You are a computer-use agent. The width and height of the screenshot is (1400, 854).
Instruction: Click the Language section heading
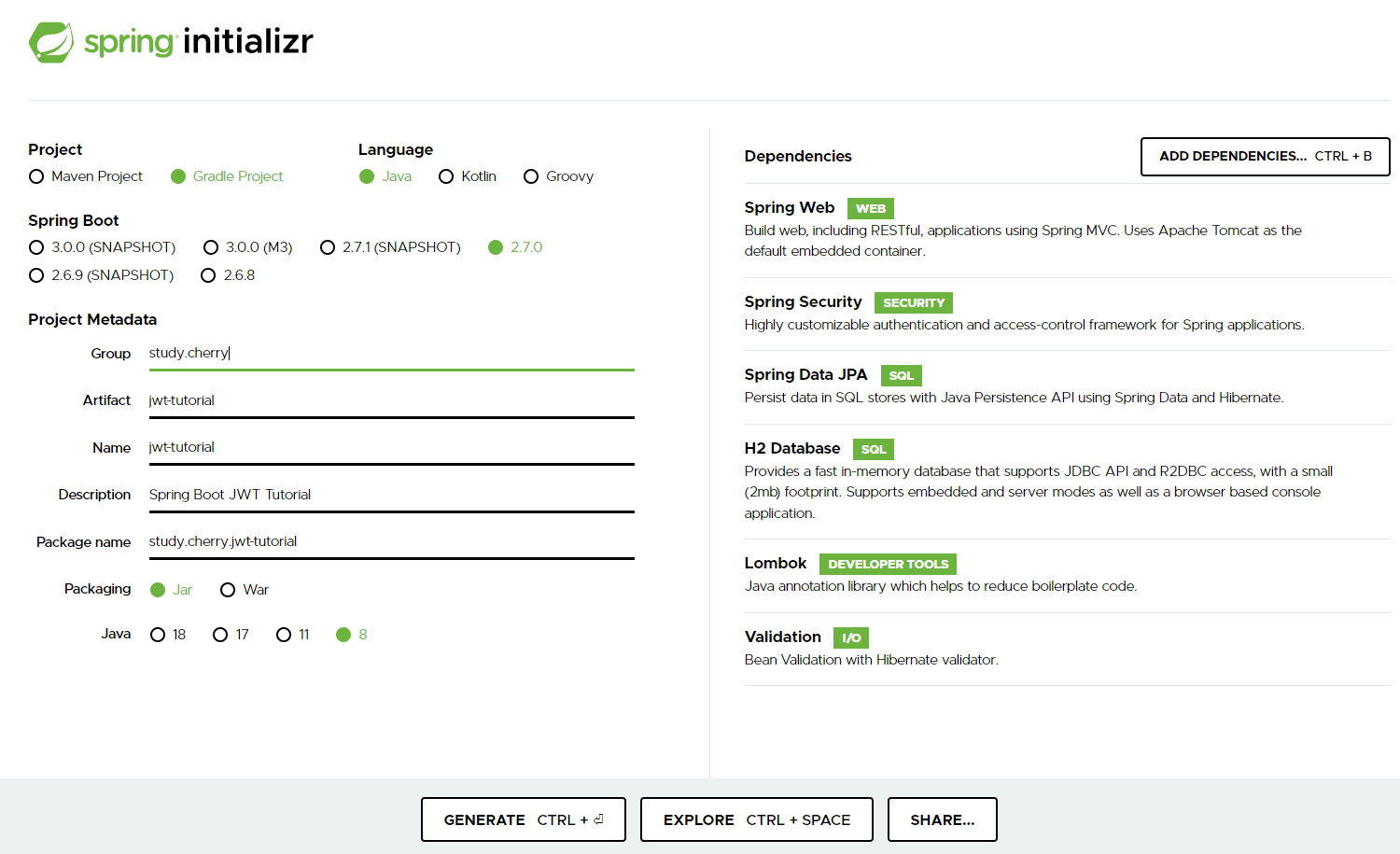[x=396, y=149]
